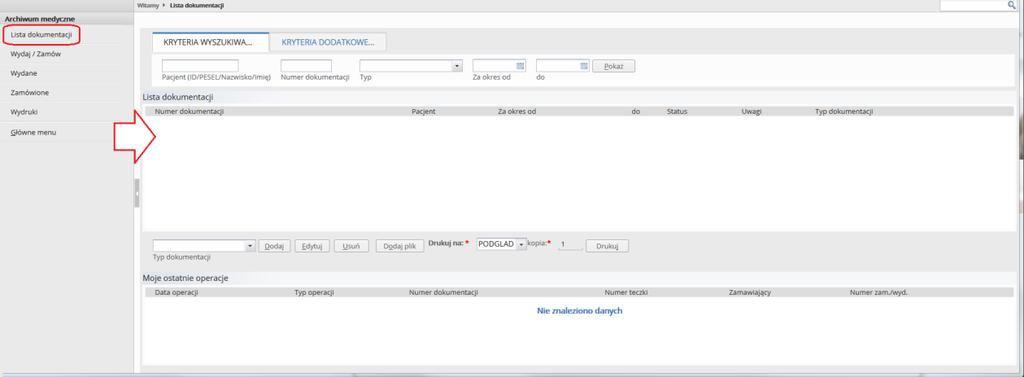Open calendar picker for the 'do' date
The image size is (1024, 377).
coord(584,66)
